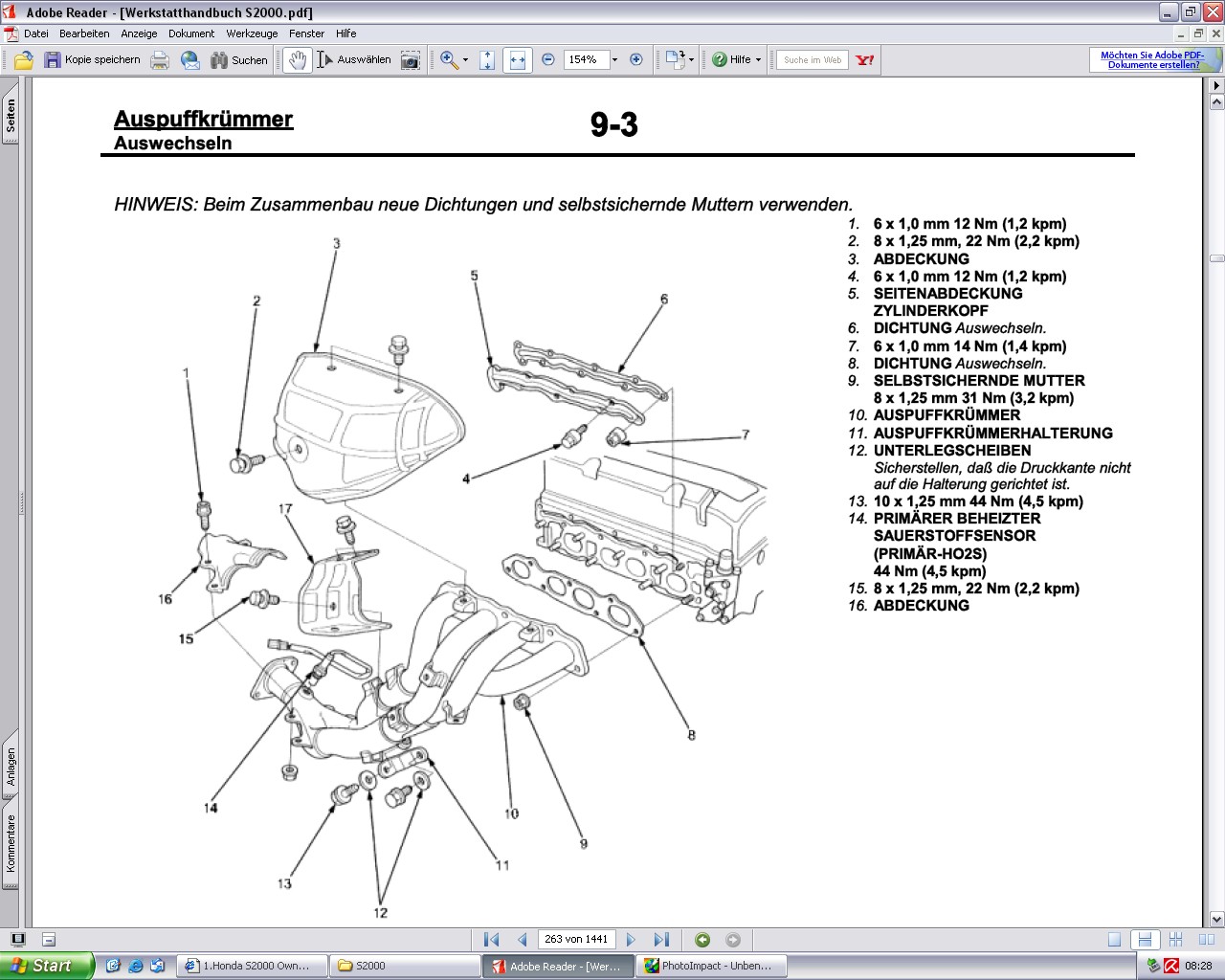The height and width of the screenshot is (980, 1225).
Task: Click the printer icon
Action: point(160,59)
